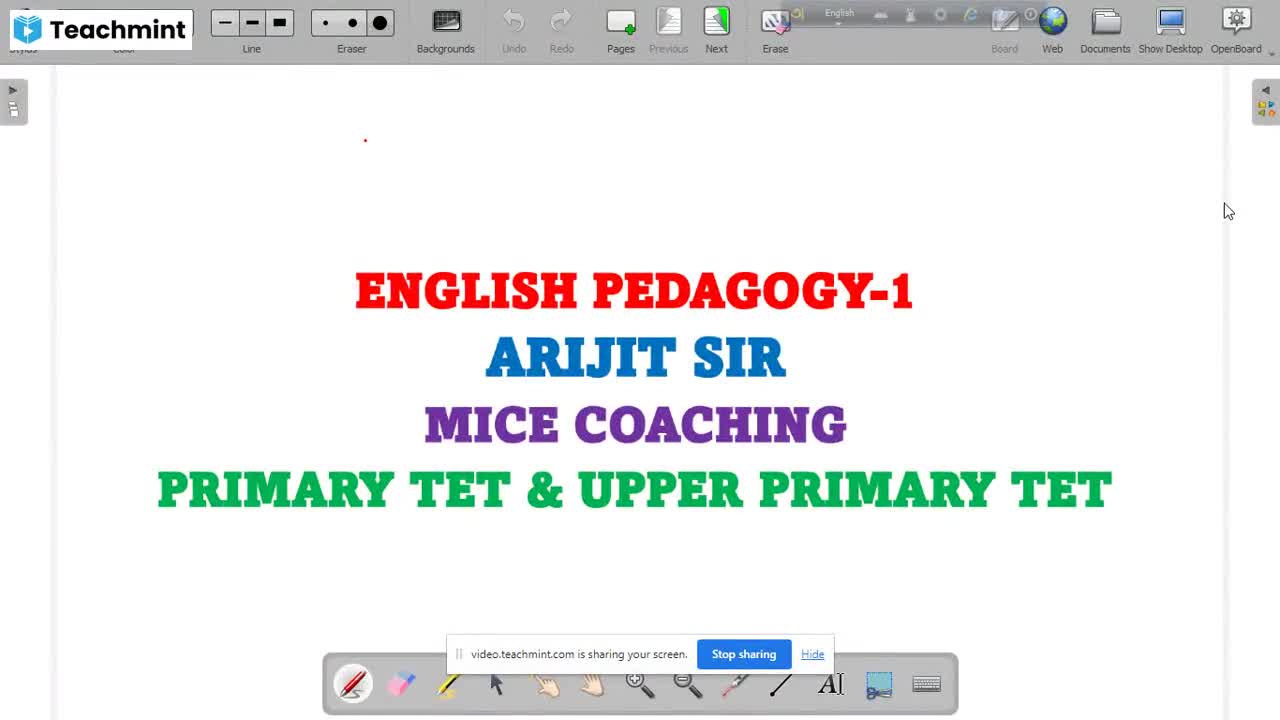Screen dimensions: 1280x720
Task: Choose the open-hand scroll page tool
Action: click(592, 684)
